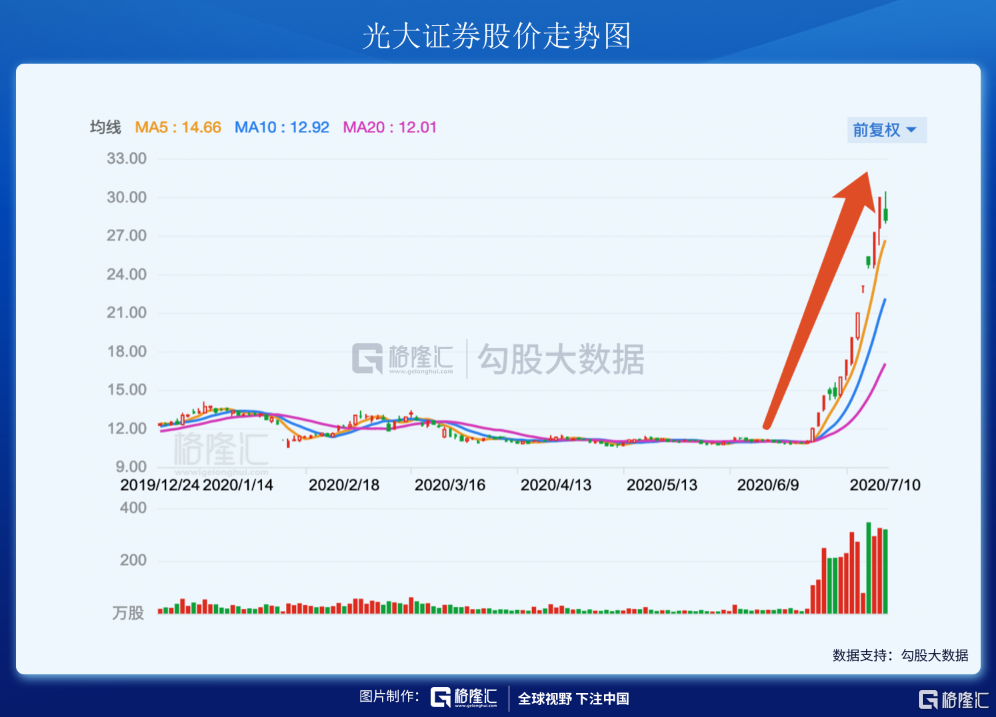Open the 前复权 adjustment dropdown
This screenshot has height=717, width=996.
887,130
